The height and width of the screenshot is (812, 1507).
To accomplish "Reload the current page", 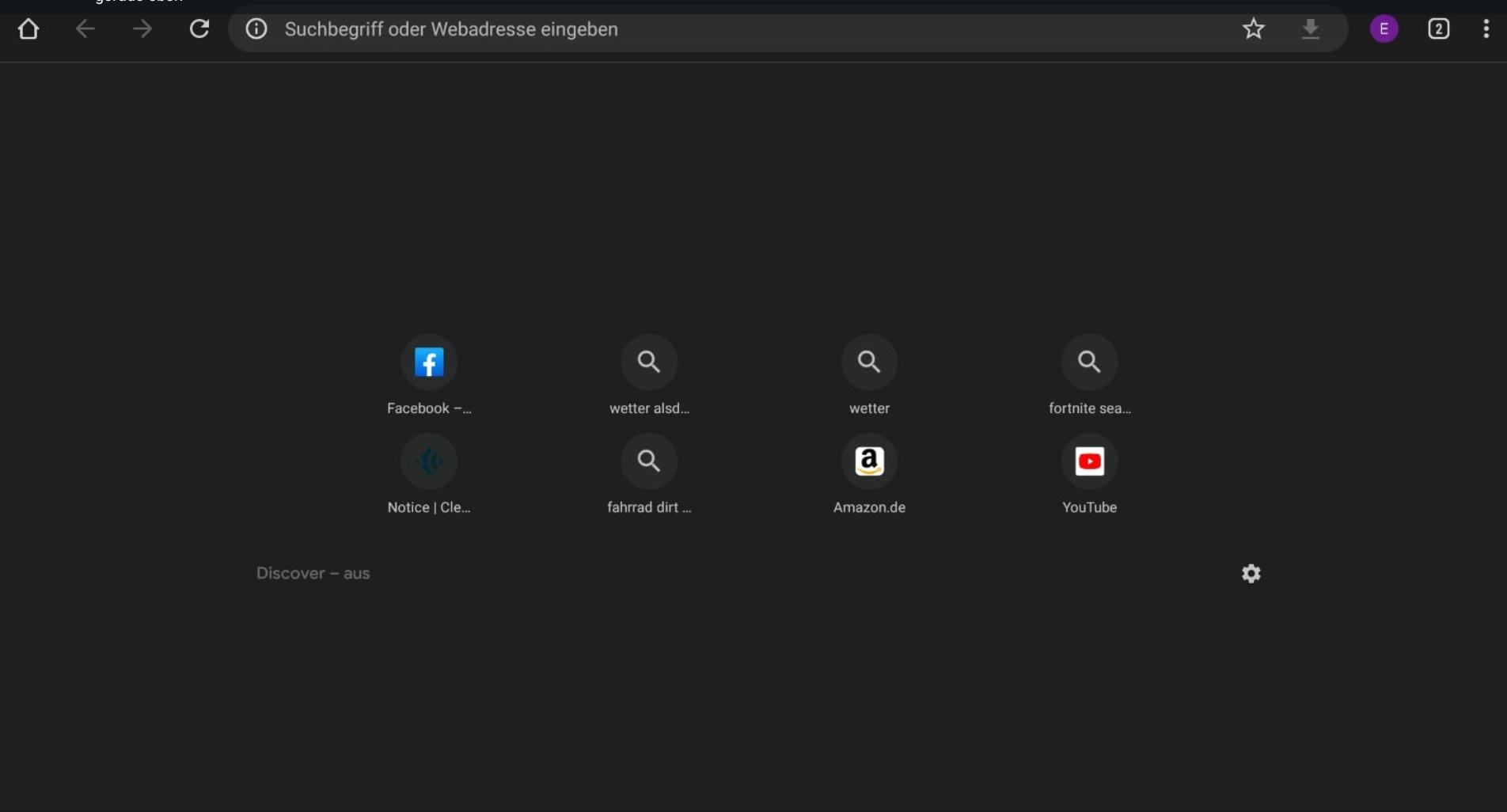I will [199, 29].
